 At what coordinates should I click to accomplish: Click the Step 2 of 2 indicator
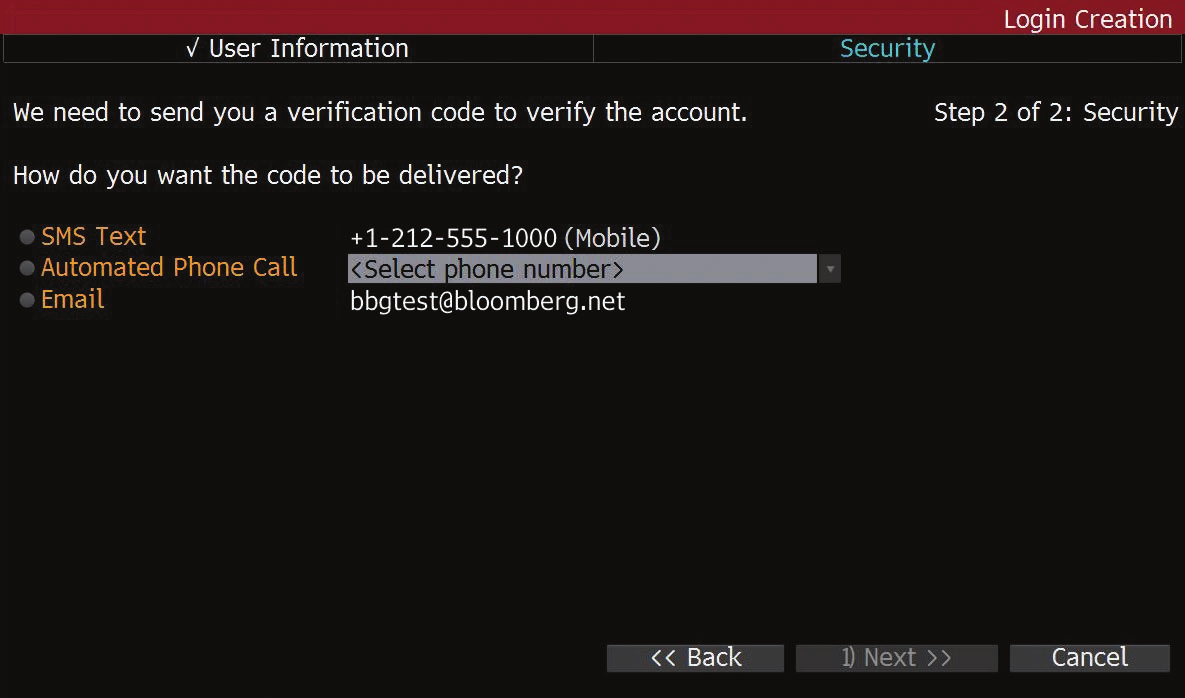[x=1055, y=113]
